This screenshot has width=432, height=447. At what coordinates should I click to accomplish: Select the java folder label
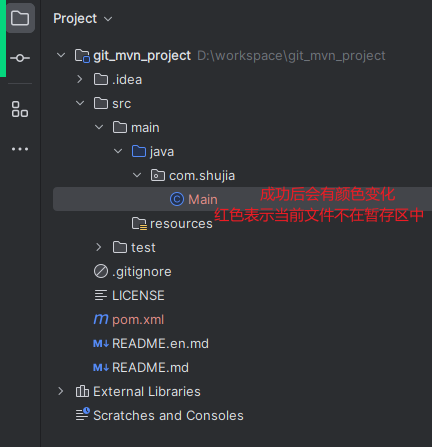(x=162, y=152)
